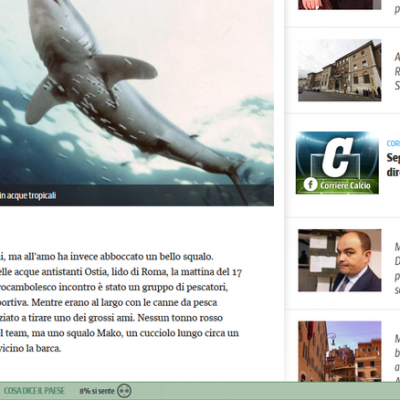Click the Facebook icon on Corriere Calcio banner
The image size is (400, 400).
(310, 184)
